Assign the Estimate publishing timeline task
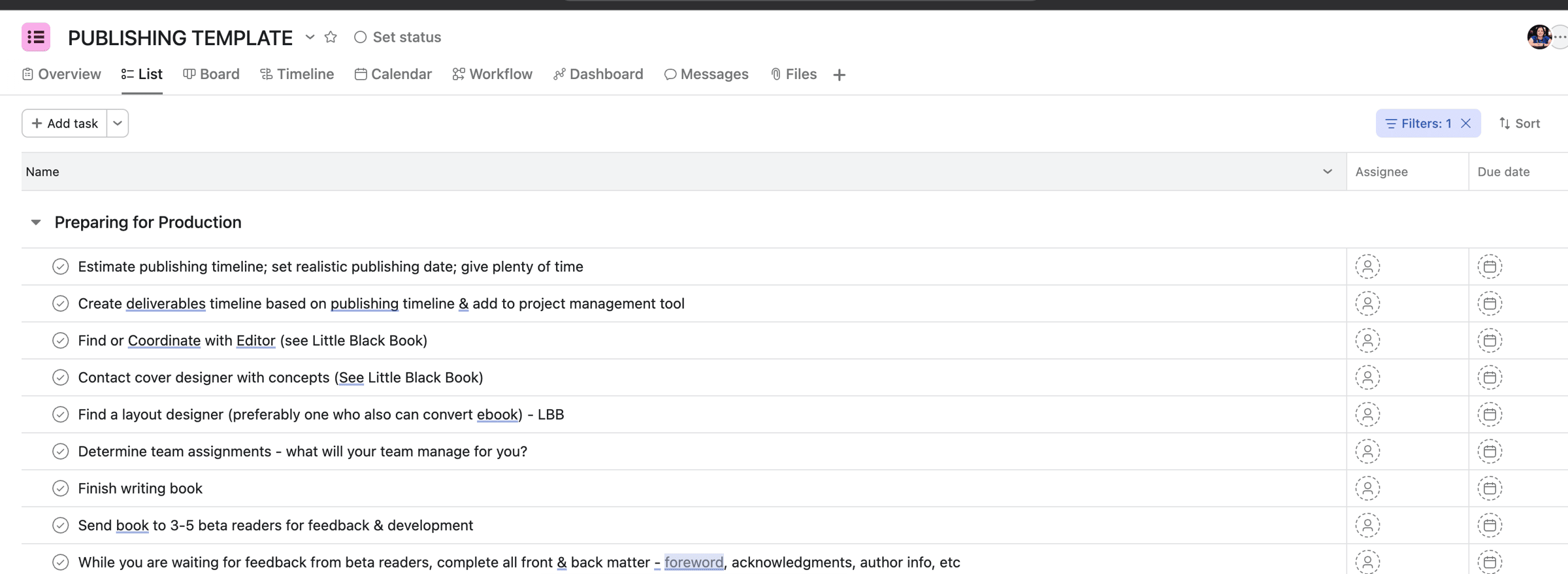Image resolution: width=1568 pixels, height=574 pixels. 1367,267
